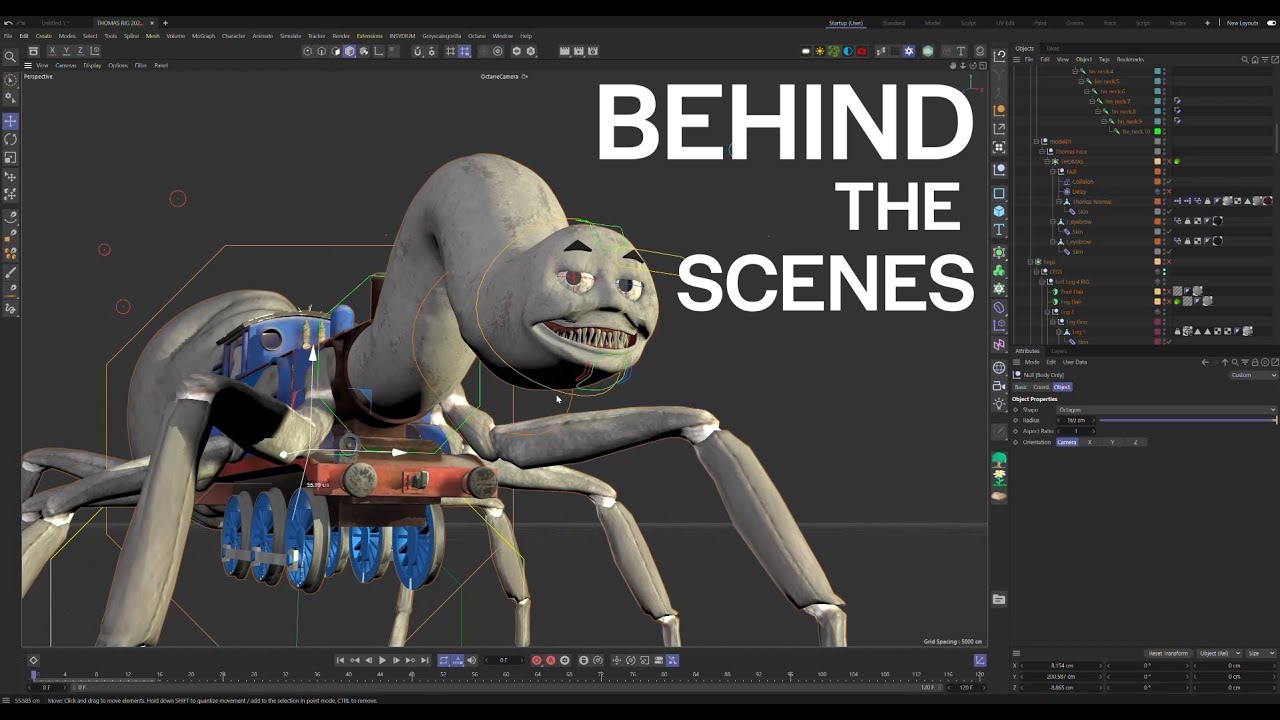Open Bookmarks menu in Objects manager
Viewport: 1280px width, 720px height.
(x=1130, y=59)
